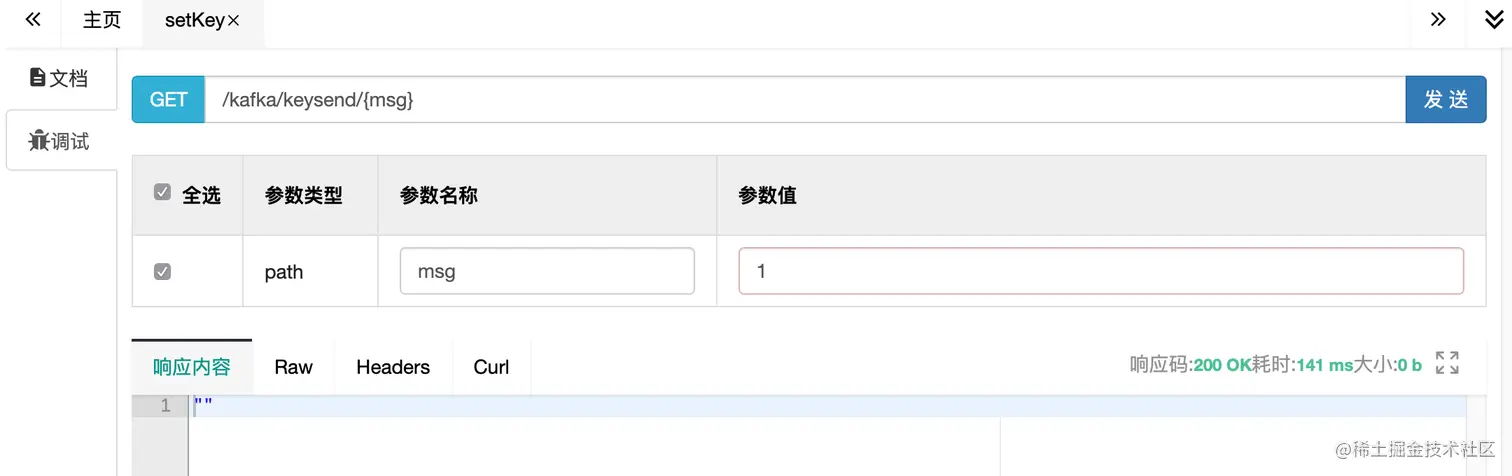1512x476 pixels.
Task: Click the fullscreen expand icon in response panel
Action: pos(1447,363)
